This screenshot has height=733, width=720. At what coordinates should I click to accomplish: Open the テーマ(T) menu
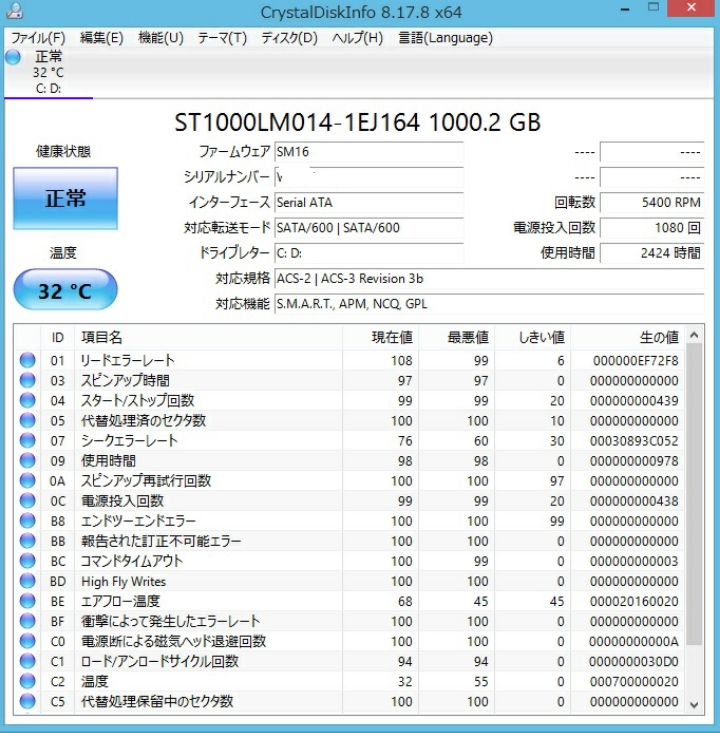pyautogui.click(x=222, y=38)
